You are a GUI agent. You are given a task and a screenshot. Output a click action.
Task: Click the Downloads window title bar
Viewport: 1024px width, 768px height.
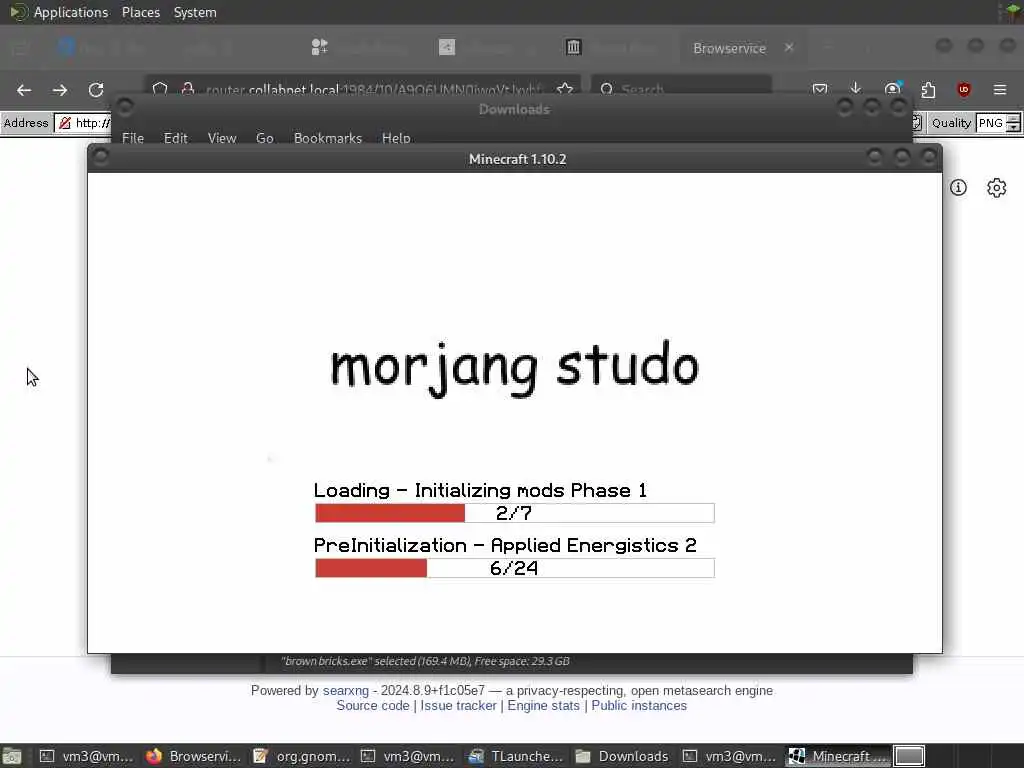coord(514,109)
